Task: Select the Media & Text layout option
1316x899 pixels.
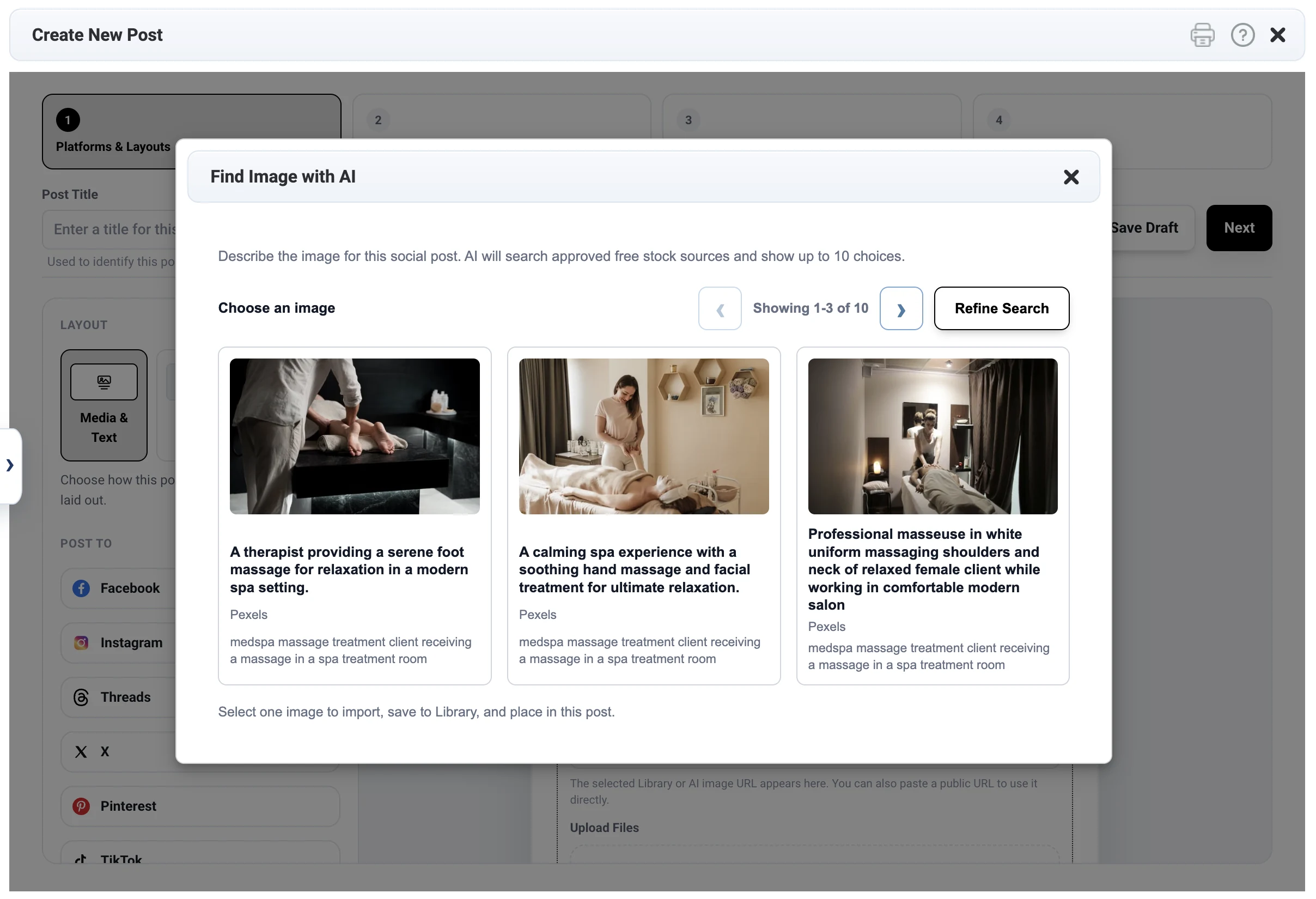Action: pos(103,405)
